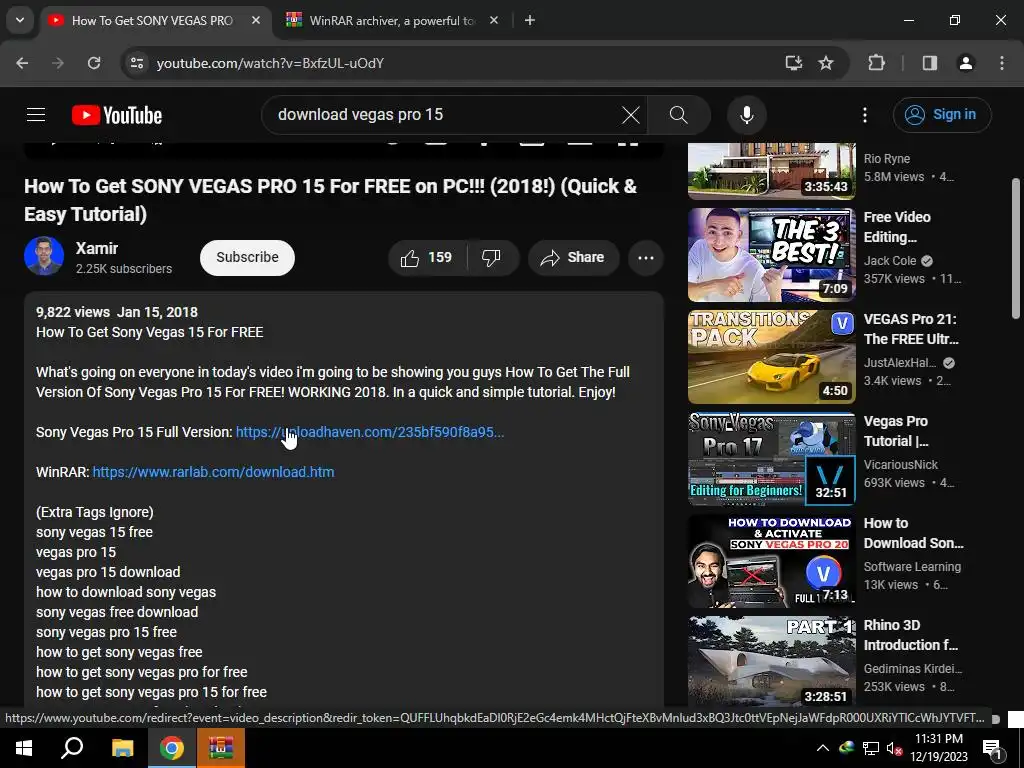Dislike the video with the thumbs down icon
The height and width of the screenshot is (768, 1024).
point(491,257)
